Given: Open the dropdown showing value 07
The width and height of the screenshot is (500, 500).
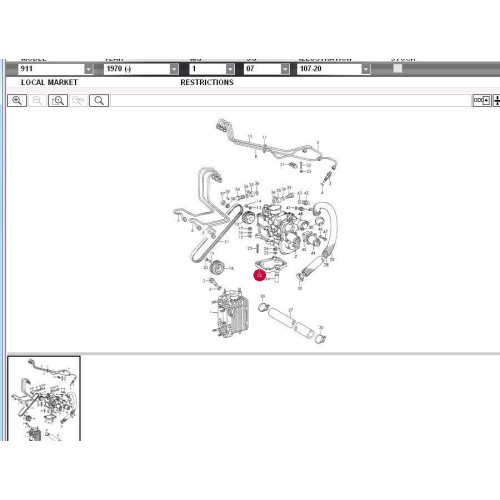Looking at the screenshot, I should point(267,69).
